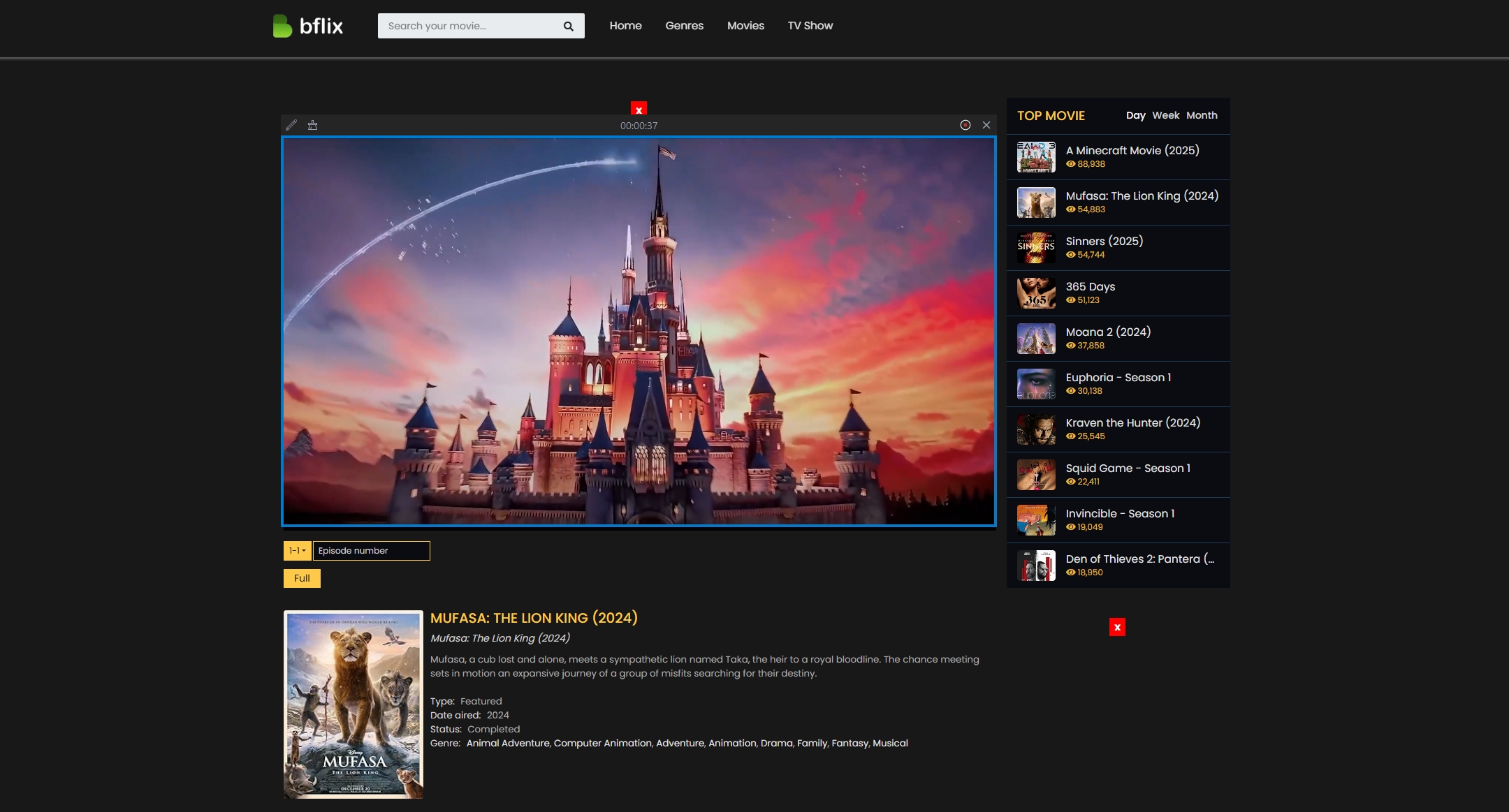The width and height of the screenshot is (1509, 812).
Task: Switch Top Movie to Month
Action: coord(1202,115)
